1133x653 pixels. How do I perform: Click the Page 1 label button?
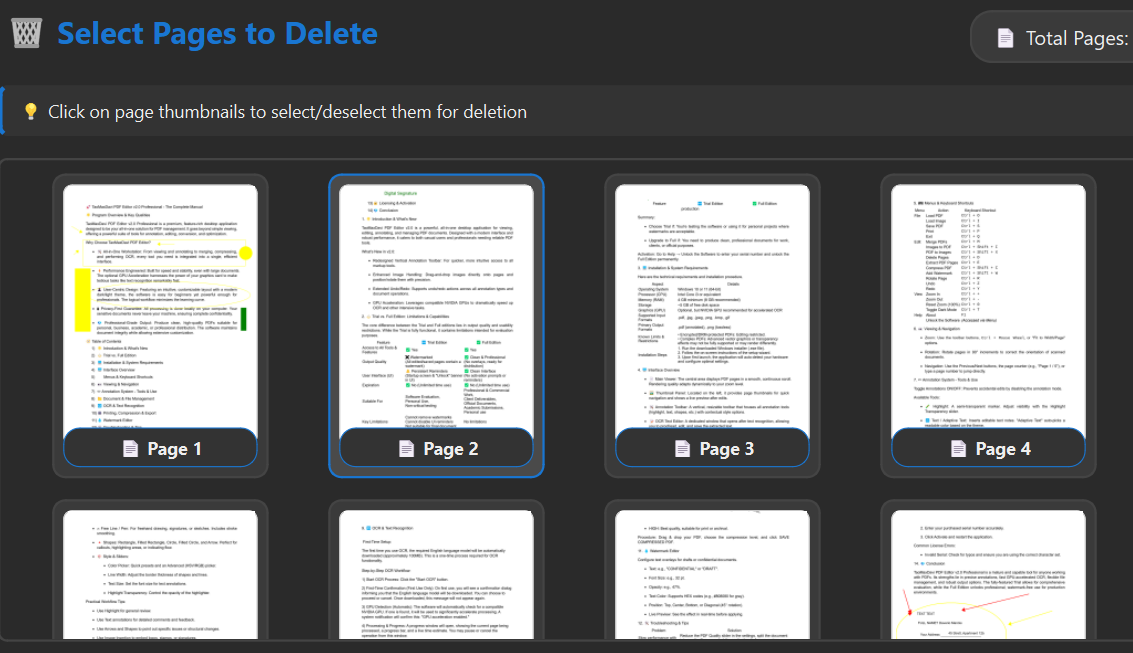click(160, 449)
